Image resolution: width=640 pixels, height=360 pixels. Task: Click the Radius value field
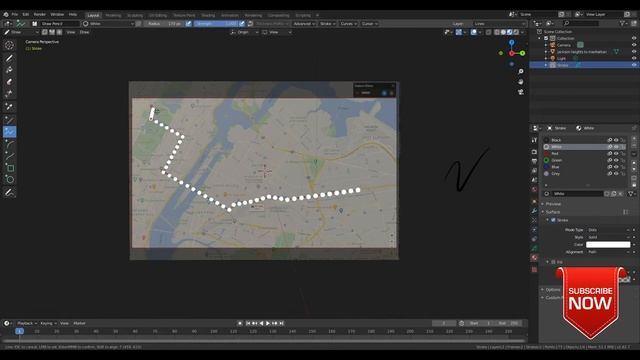165,24
